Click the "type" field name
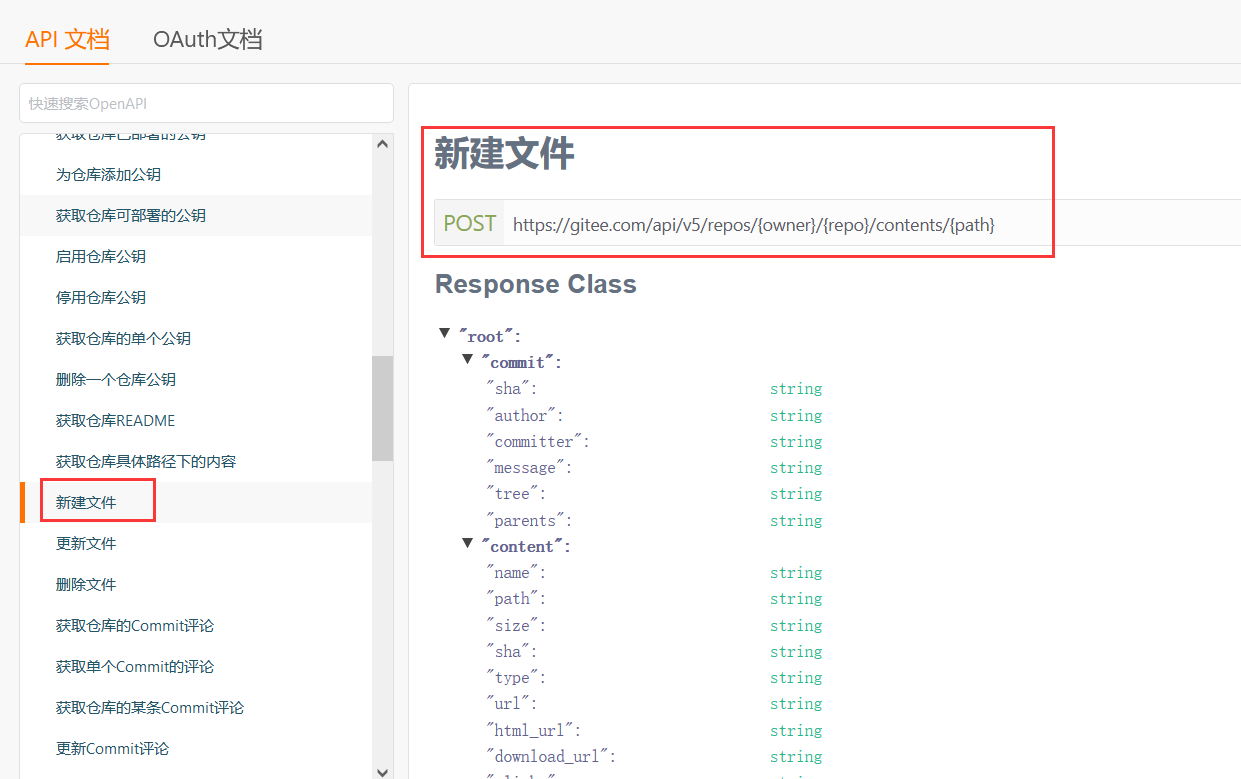Image resolution: width=1241 pixels, height=779 pixels. point(516,677)
